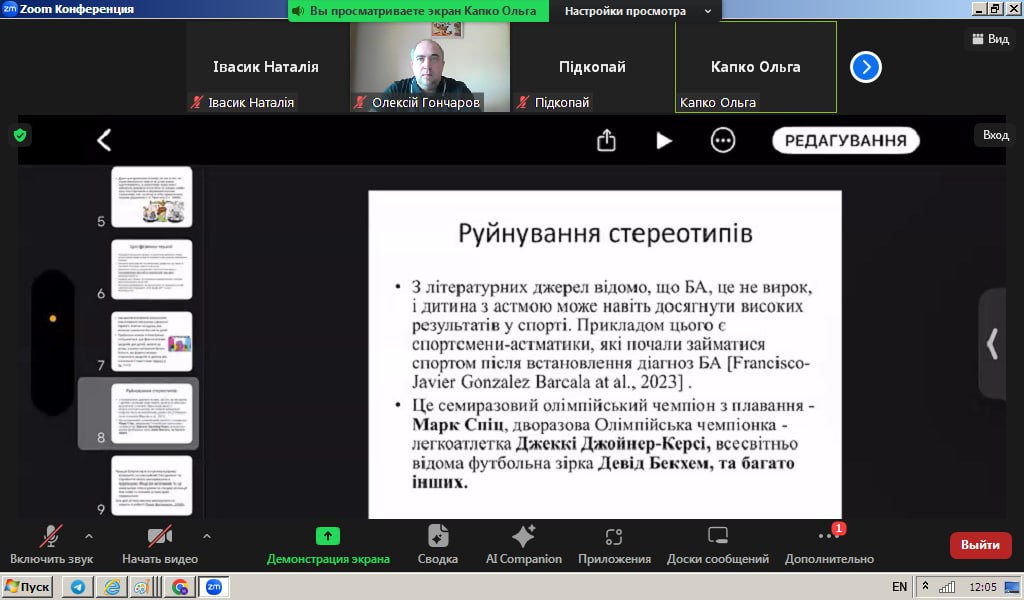Unmute microphone with Включить звук

tap(51, 545)
